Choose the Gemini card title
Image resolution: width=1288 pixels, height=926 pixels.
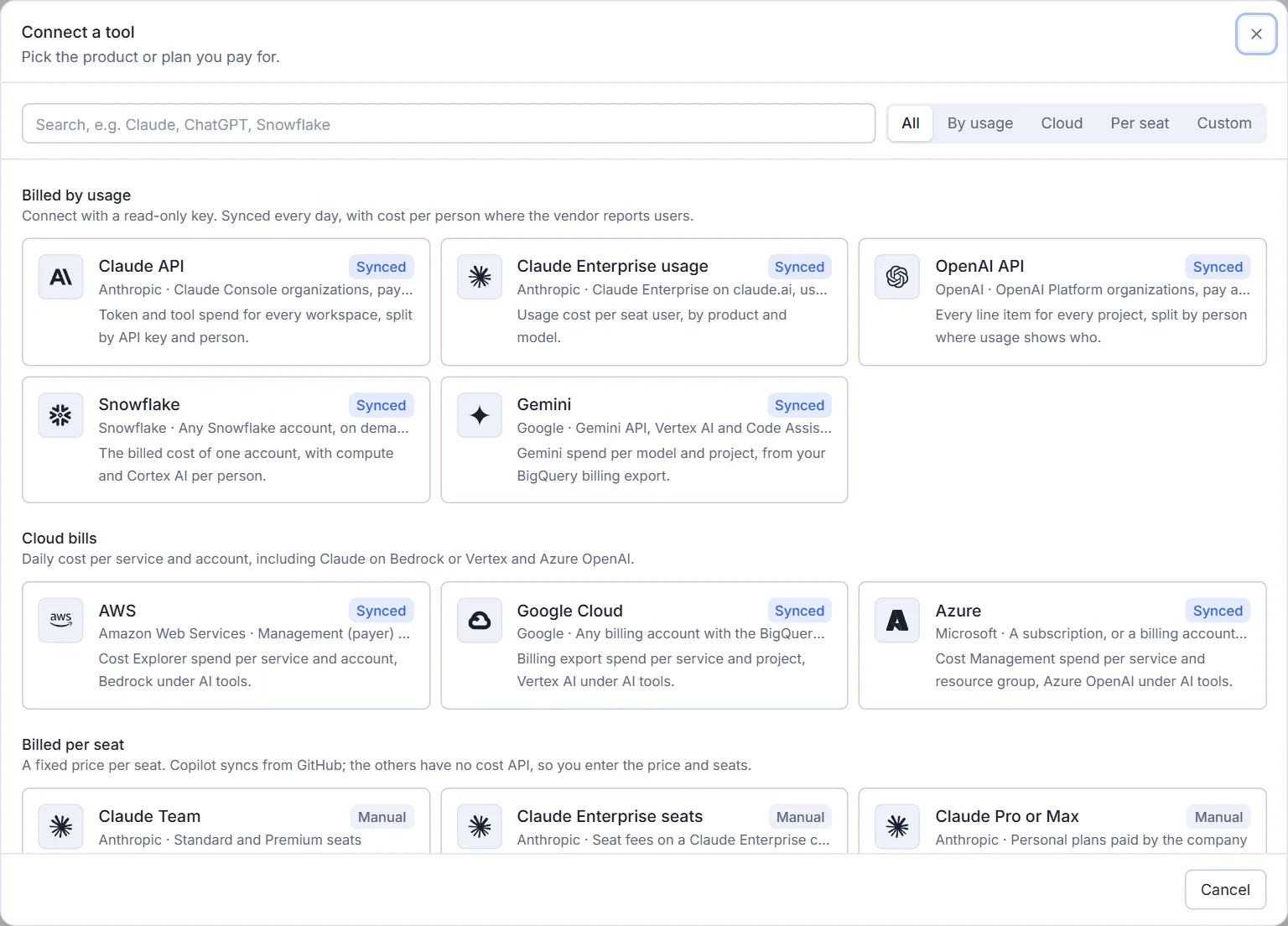point(544,404)
